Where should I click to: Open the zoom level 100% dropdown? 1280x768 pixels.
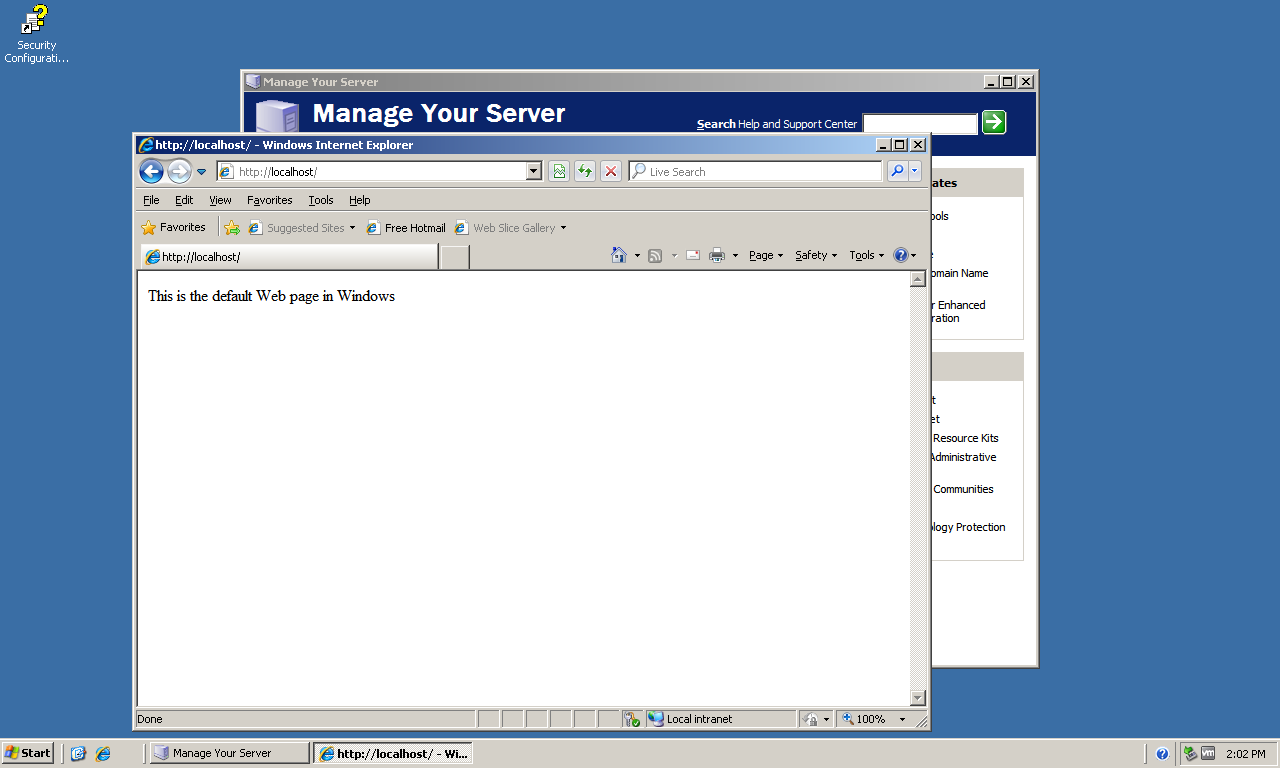902,719
